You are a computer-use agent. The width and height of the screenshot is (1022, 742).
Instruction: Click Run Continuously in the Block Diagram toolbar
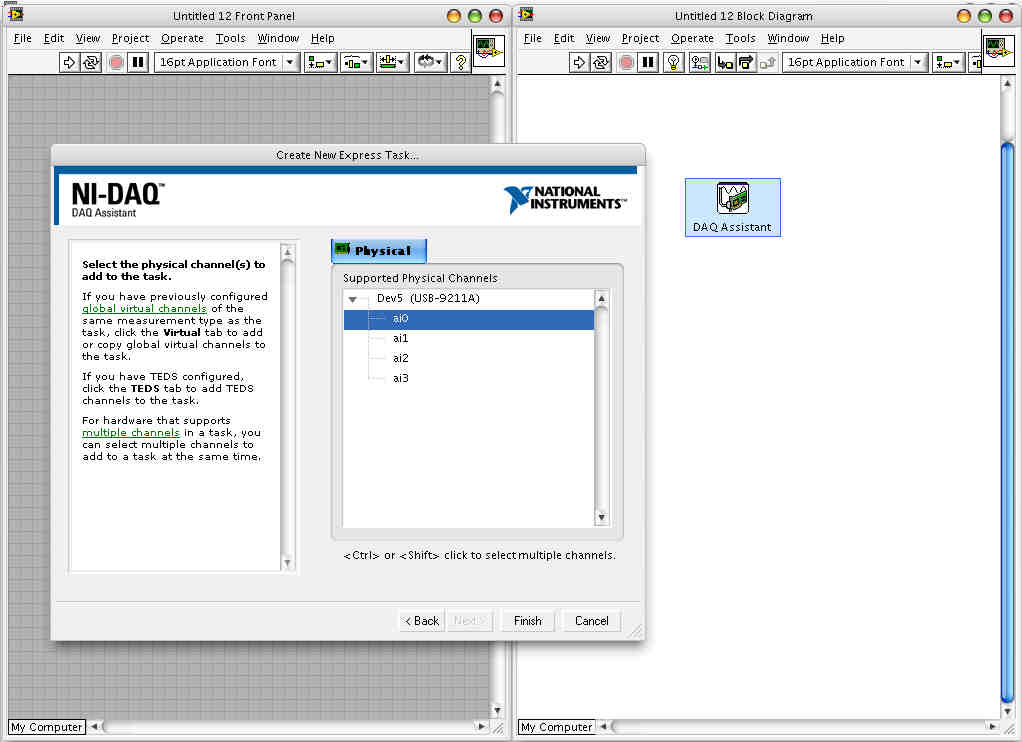(601, 62)
